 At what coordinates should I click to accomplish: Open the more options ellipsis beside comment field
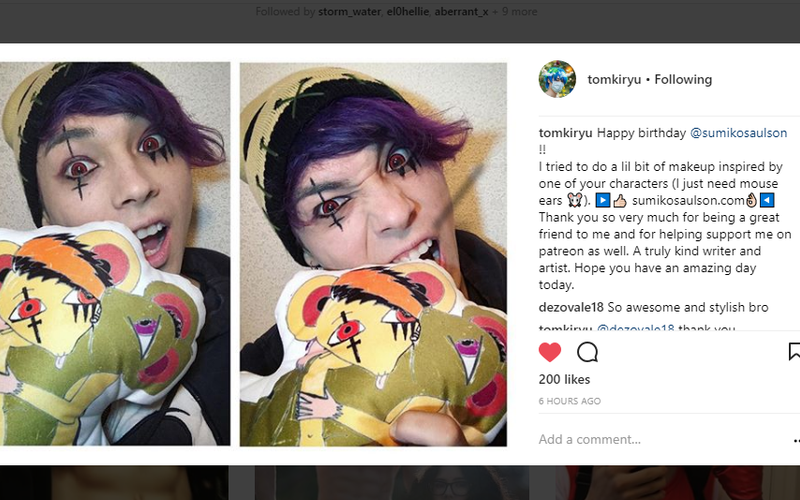pos(796,440)
